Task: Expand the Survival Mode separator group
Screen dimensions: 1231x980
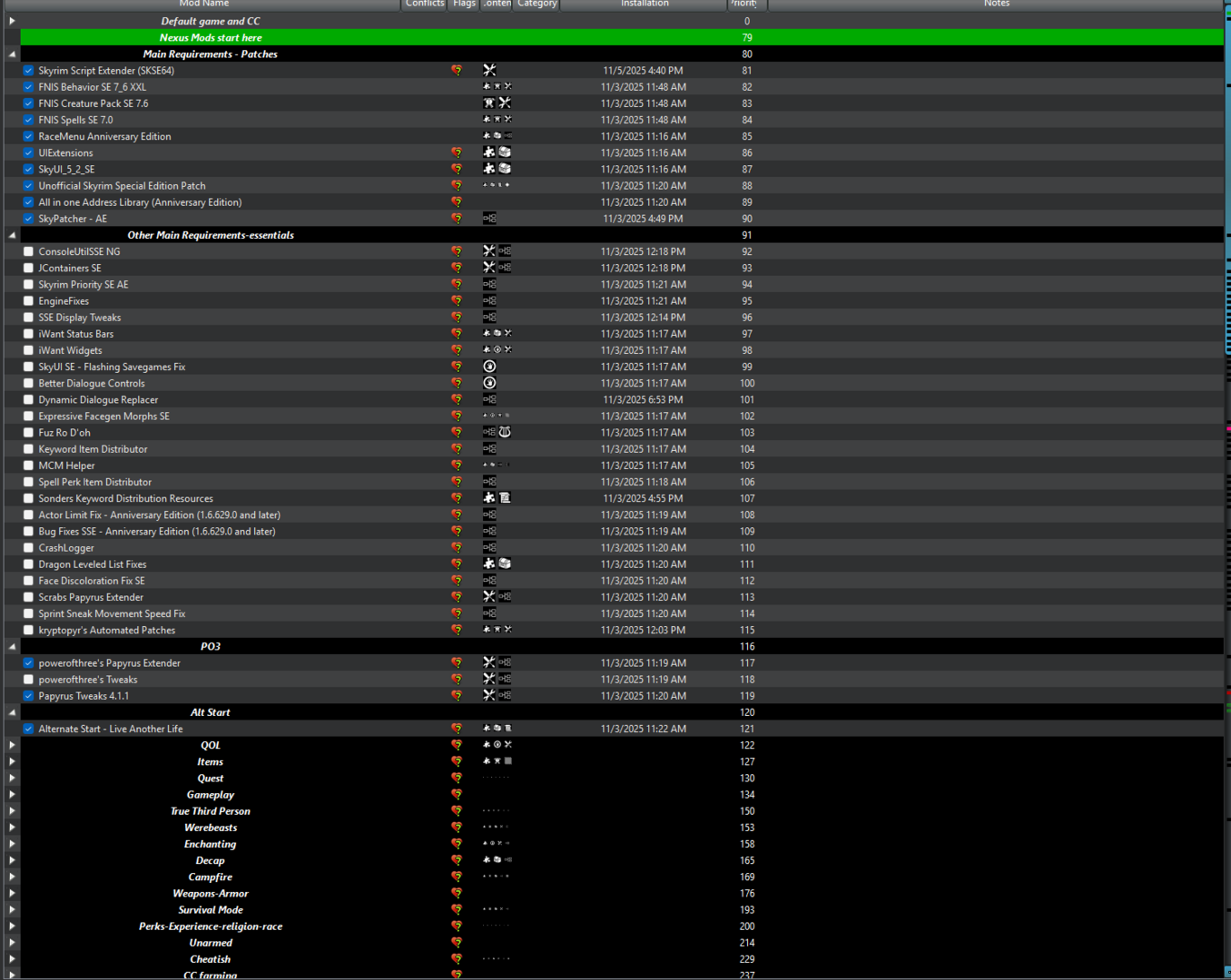Action: (12, 910)
